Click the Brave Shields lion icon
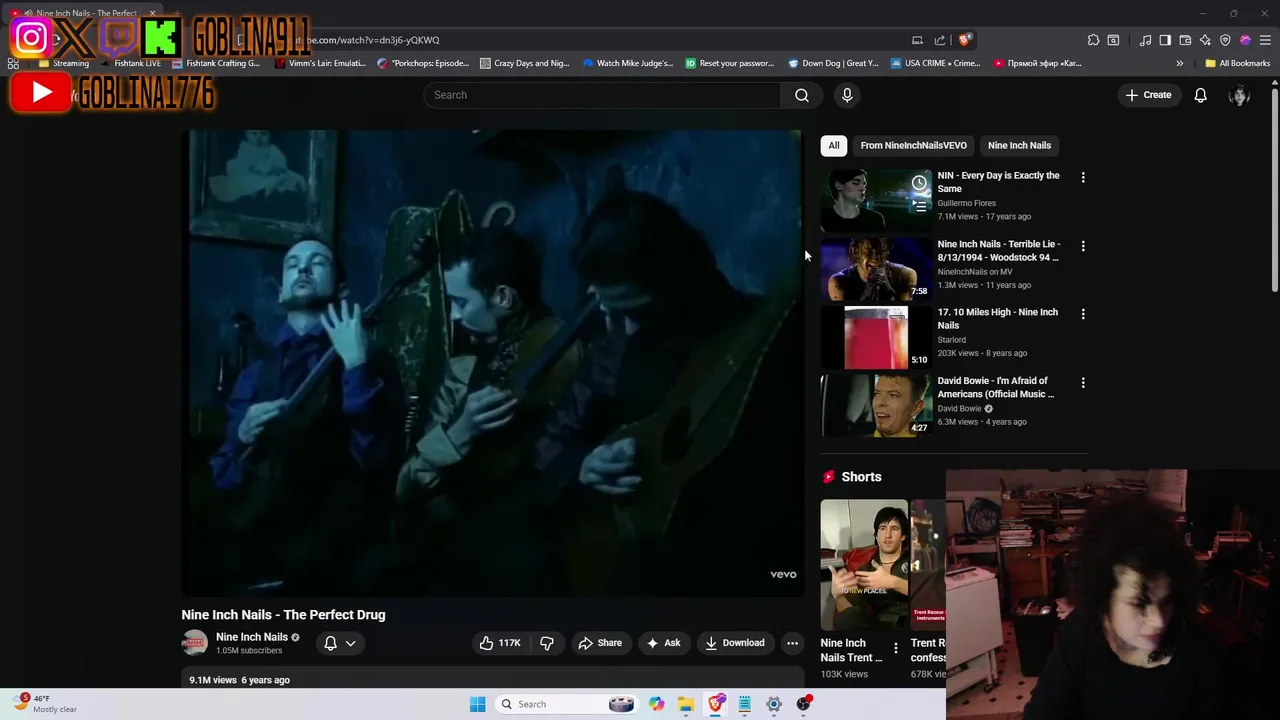The height and width of the screenshot is (720, 1280). point(963,40)
